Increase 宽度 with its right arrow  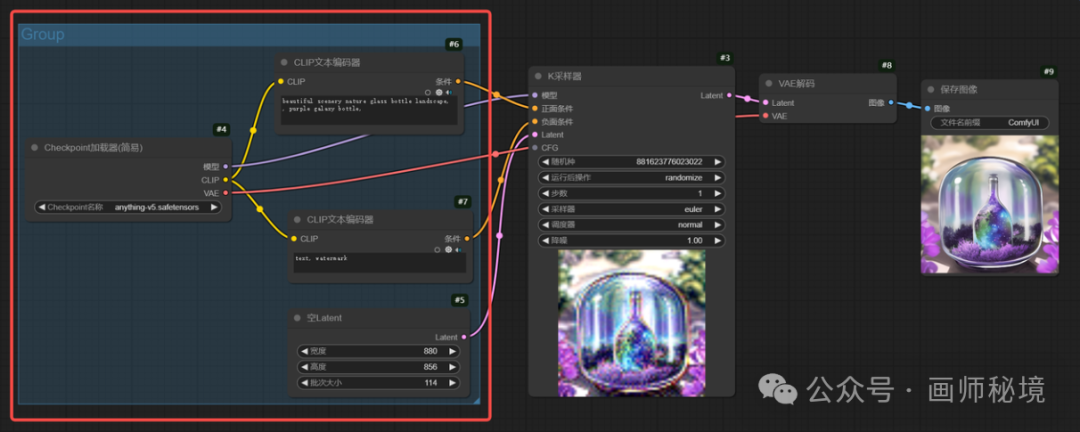pyautogui.click(x=452, y=351)
